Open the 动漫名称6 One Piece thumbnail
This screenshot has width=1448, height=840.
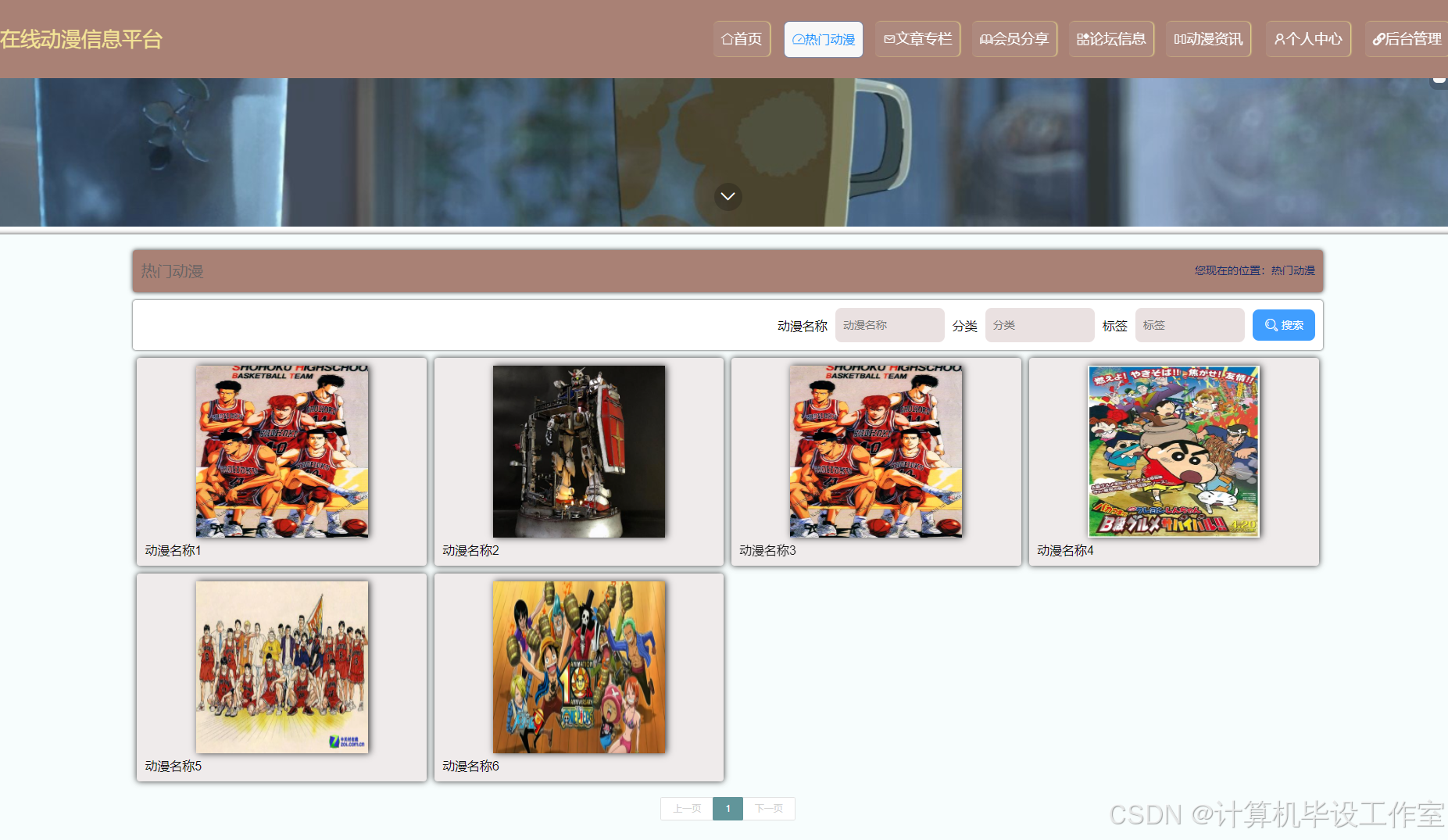click(579, 667)
